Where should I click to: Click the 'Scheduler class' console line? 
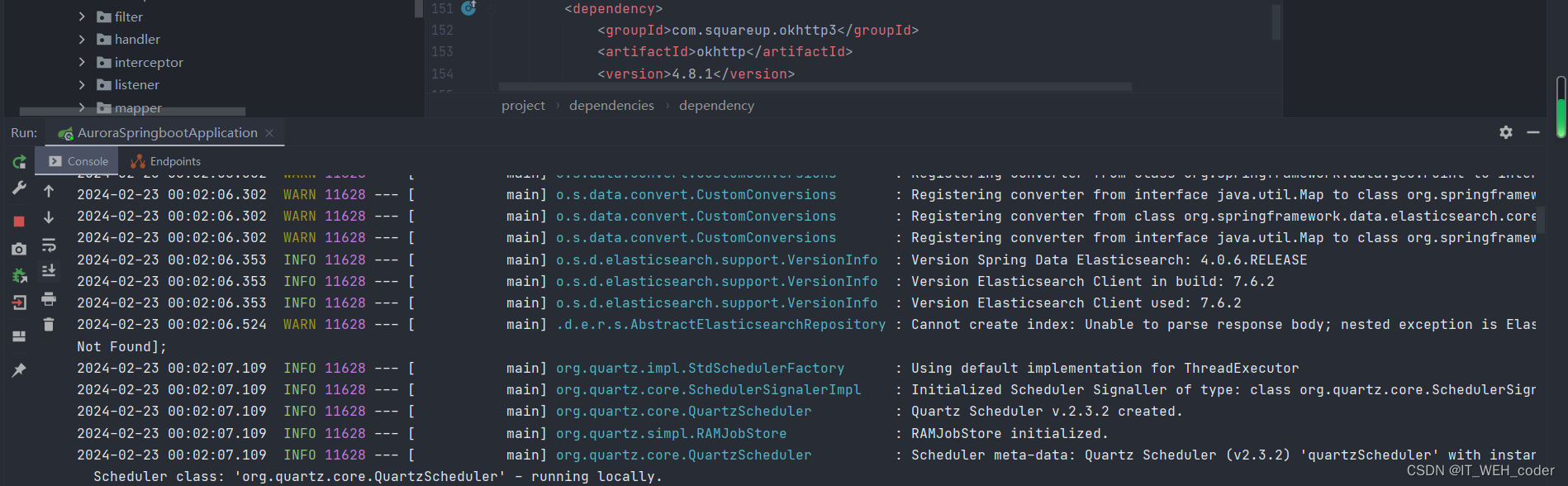pyautogui.click(x=378, y=476)
